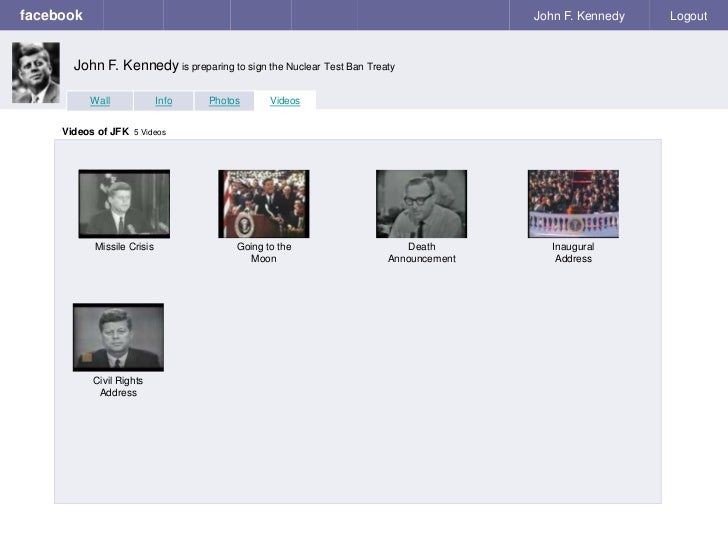
Task: Click the 'Going to the Moon' caption
Action: 264,253
